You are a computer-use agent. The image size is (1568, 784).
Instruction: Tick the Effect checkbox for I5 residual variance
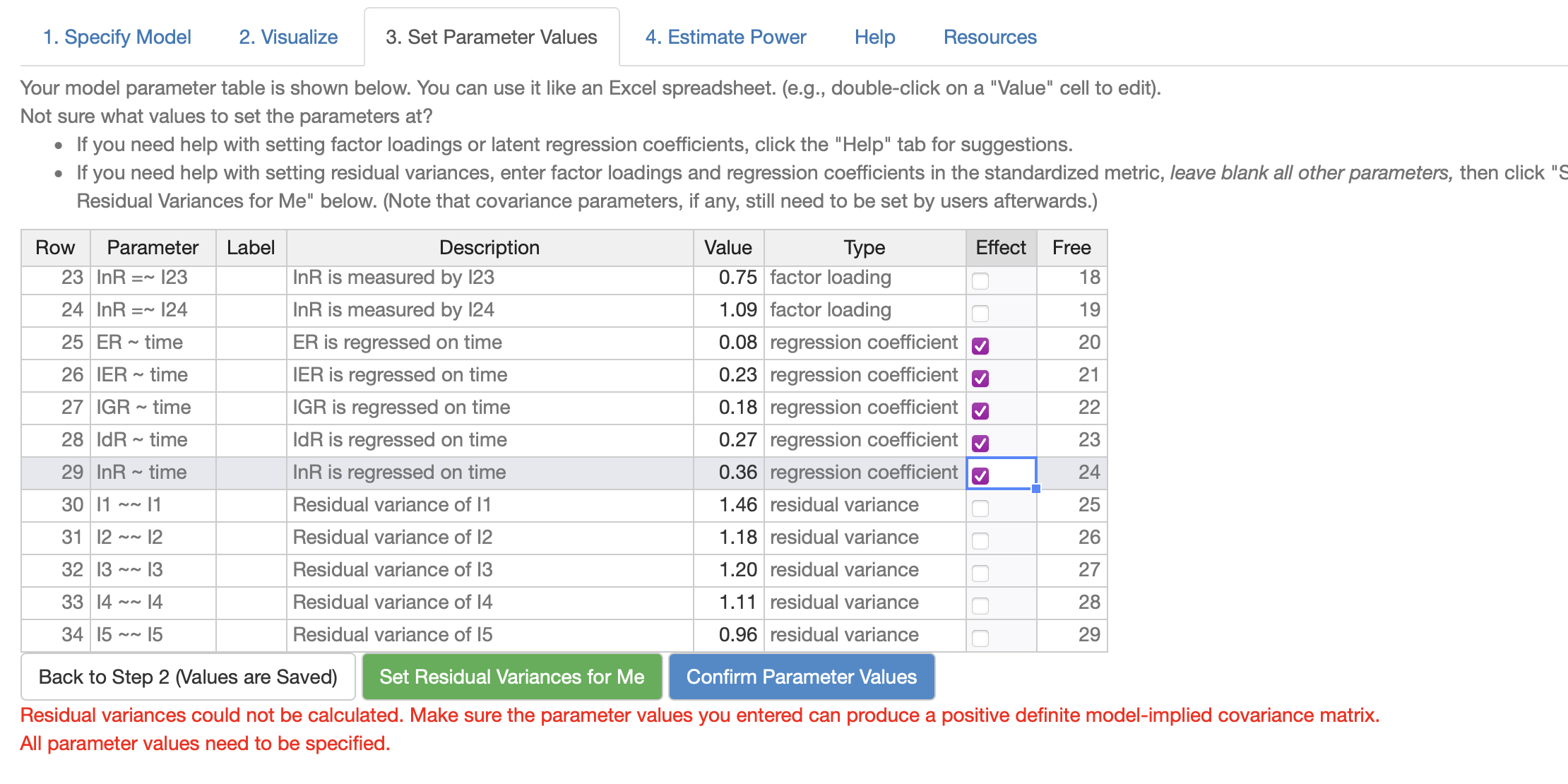click(x=980, y=638)
